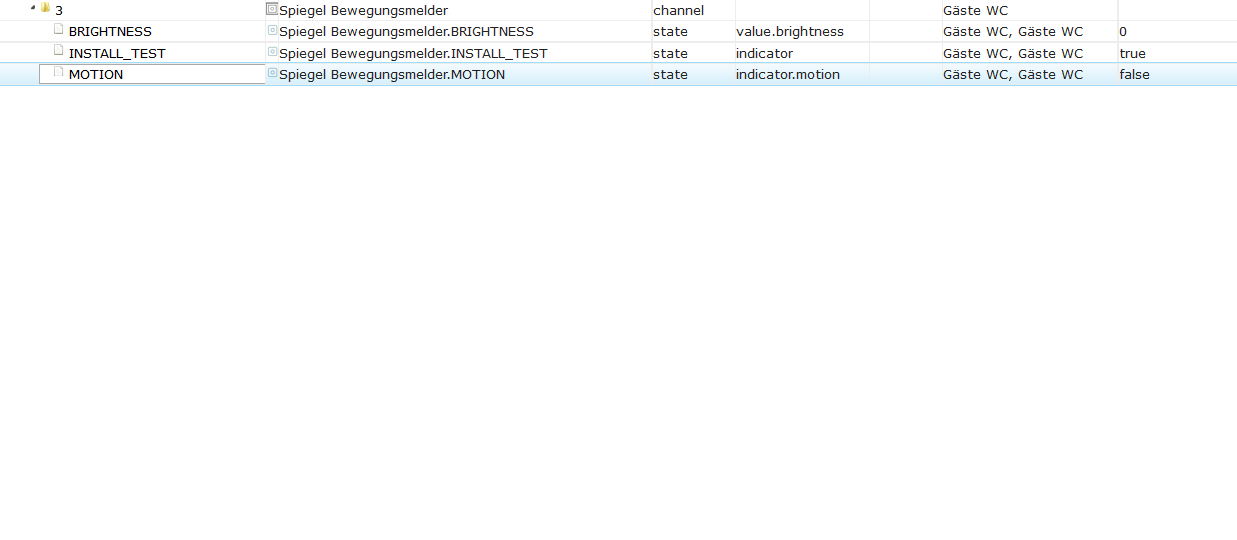This screenshot has width=1237, height=540.
Task: Click the name Spiegel Bewegungsmelder.INSTALL_TEST
Action: 413,53
